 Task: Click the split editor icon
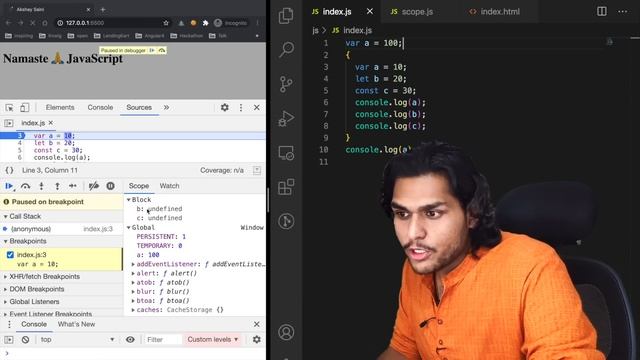[602, 11]
